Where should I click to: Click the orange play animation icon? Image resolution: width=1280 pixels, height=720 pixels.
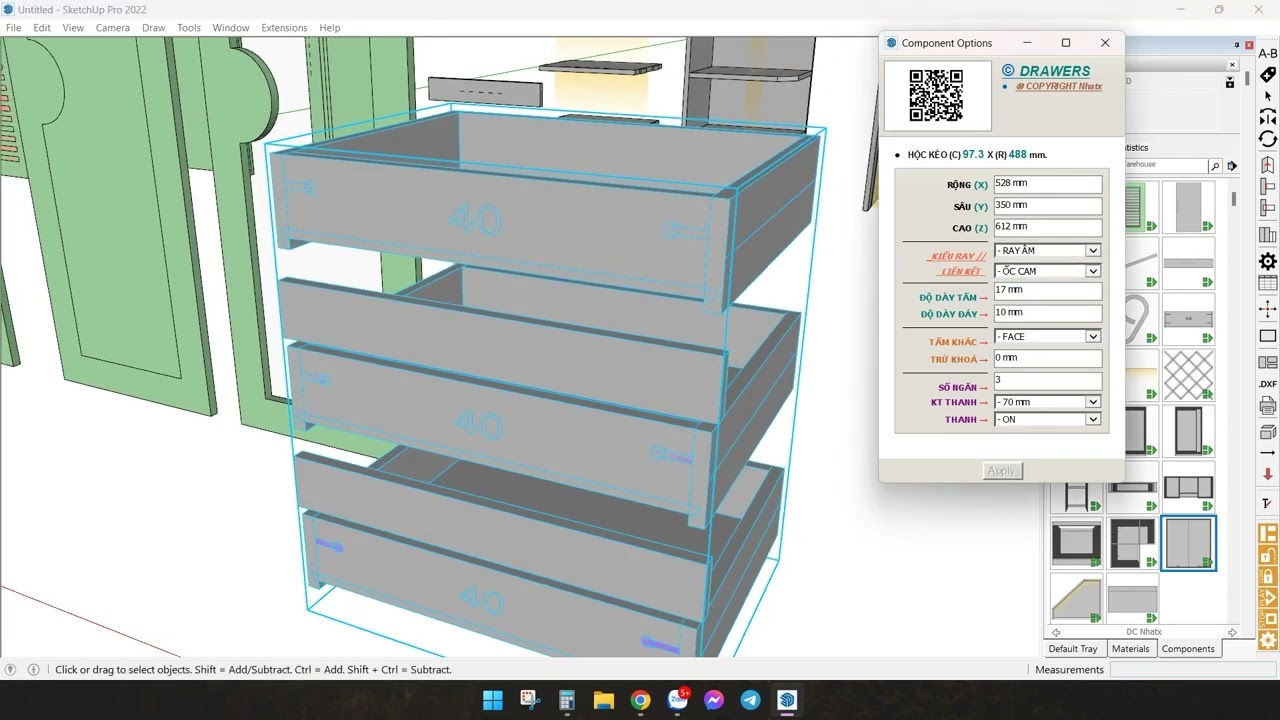click(x=1267, y=598)
